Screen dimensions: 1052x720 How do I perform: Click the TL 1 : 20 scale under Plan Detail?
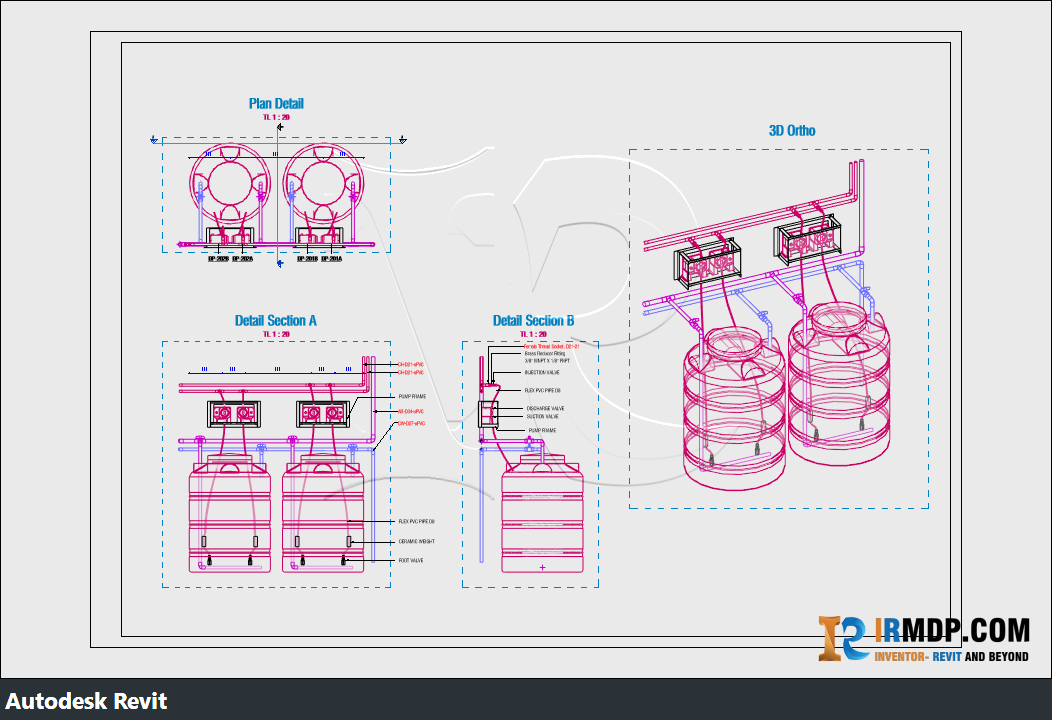point(276,117)
